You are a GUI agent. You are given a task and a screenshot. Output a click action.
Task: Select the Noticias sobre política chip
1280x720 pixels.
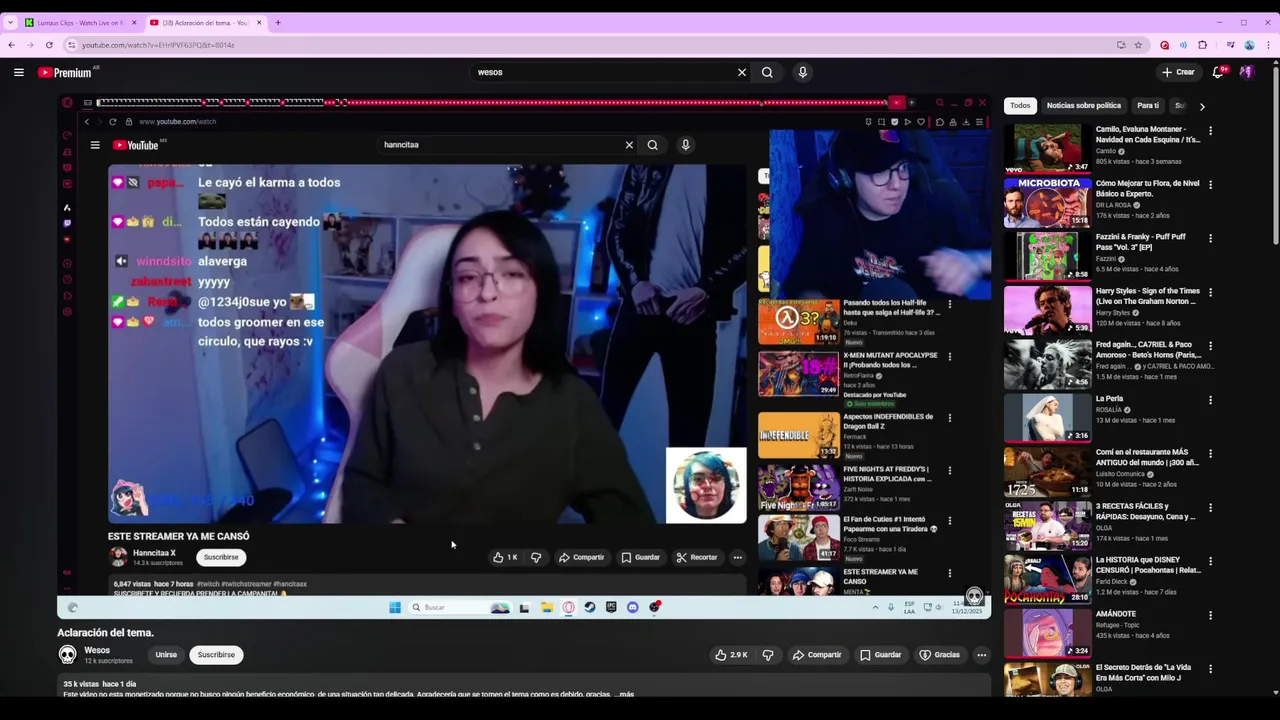(x=1083, y=105)
